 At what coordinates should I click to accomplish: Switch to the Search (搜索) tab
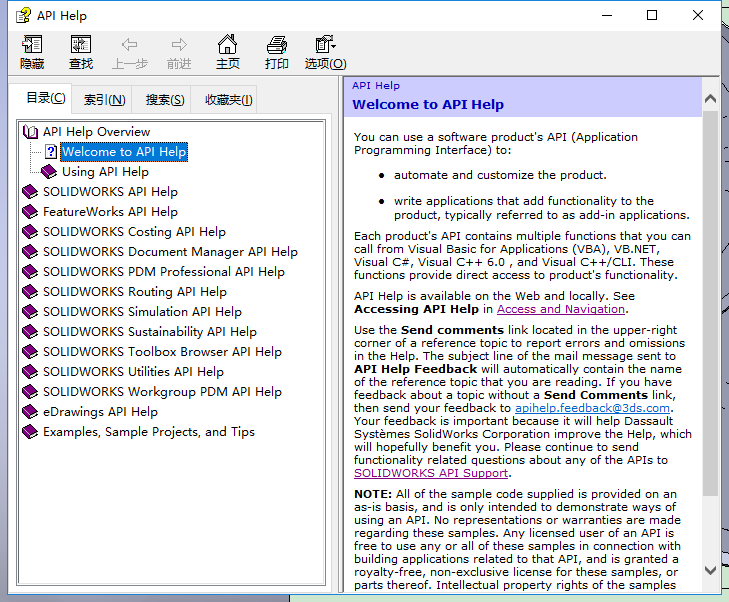coord(165,99)
